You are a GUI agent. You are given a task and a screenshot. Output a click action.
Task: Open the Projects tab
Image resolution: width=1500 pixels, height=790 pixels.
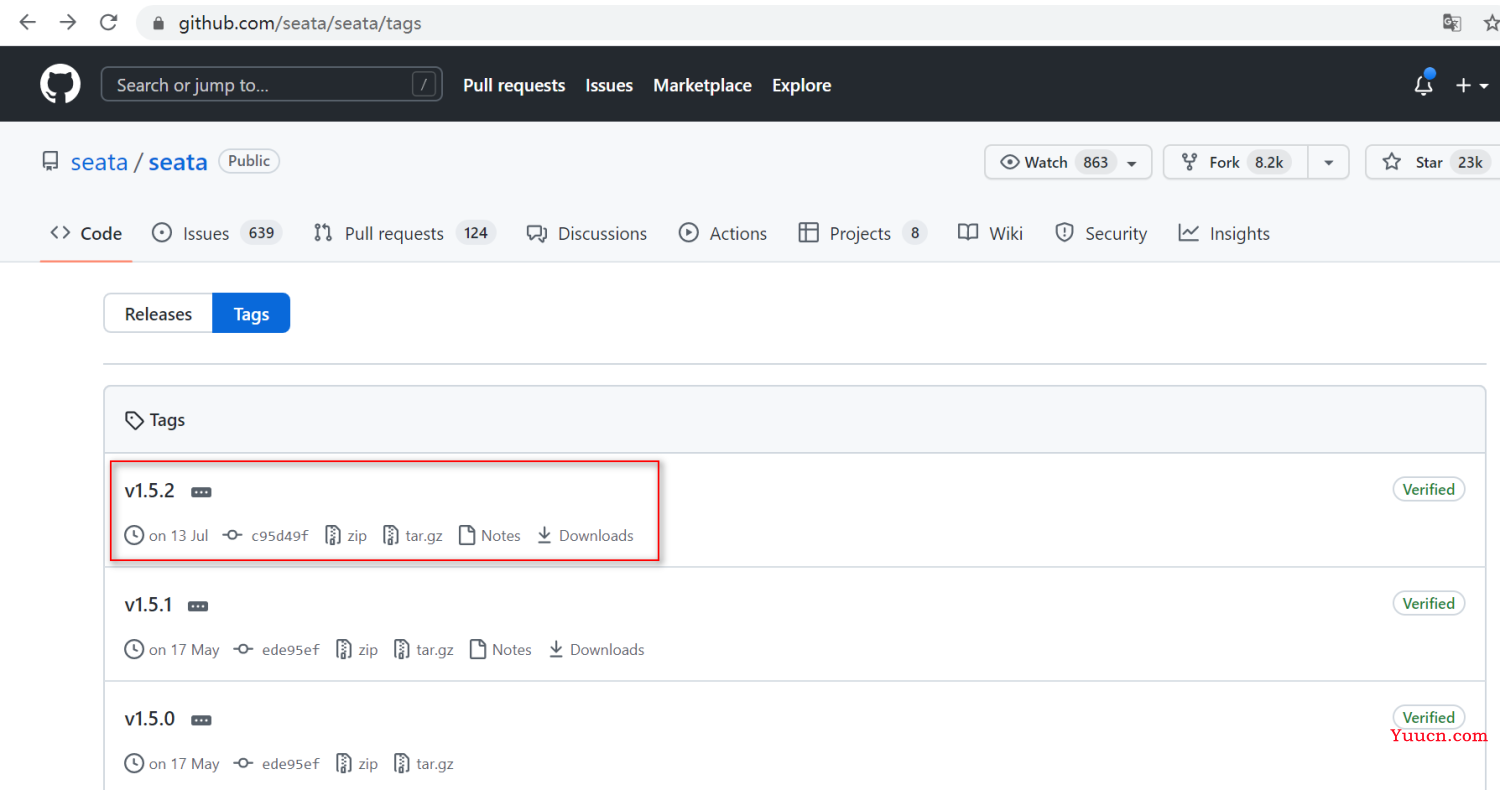pos(862,233)
